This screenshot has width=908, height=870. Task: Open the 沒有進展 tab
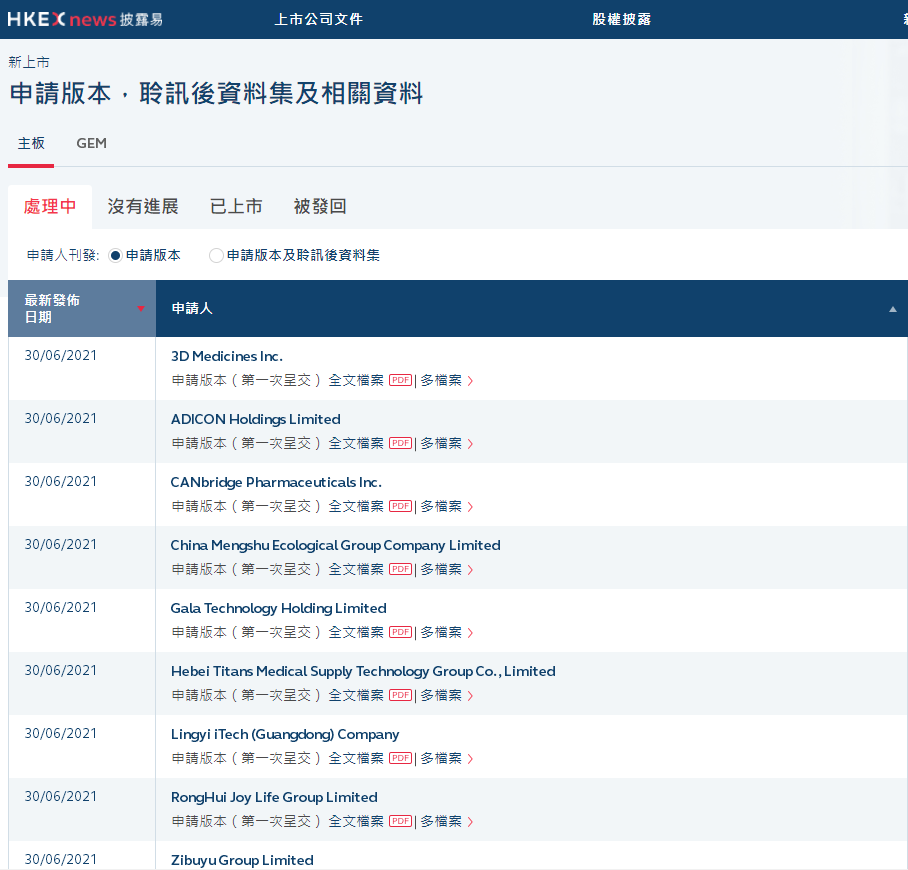point(143,206)
